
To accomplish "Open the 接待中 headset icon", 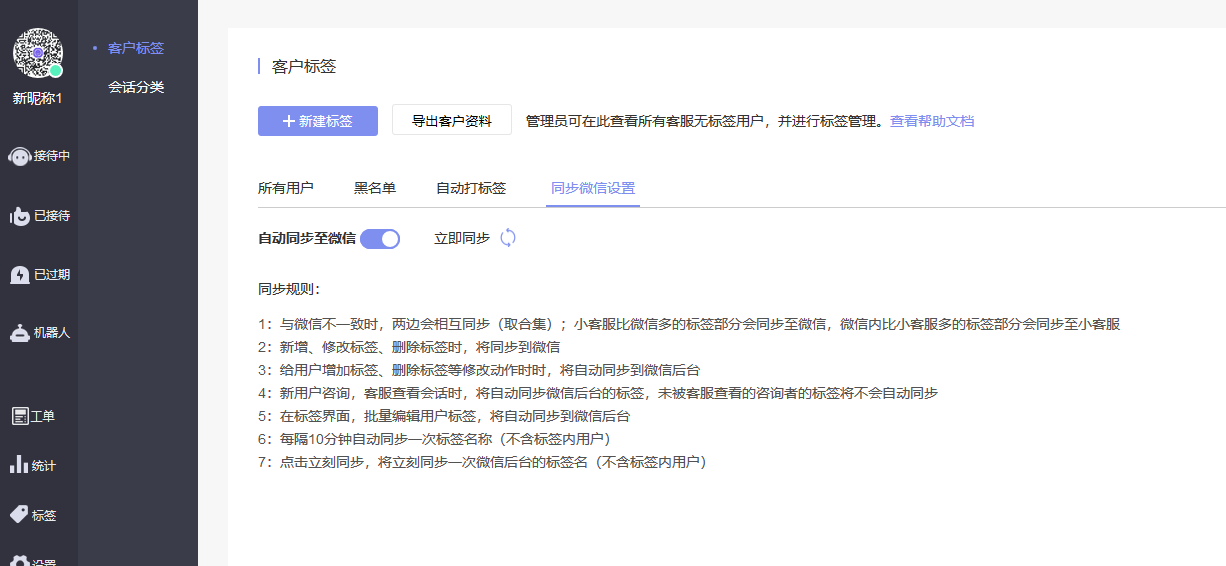I will coord(19,156).
